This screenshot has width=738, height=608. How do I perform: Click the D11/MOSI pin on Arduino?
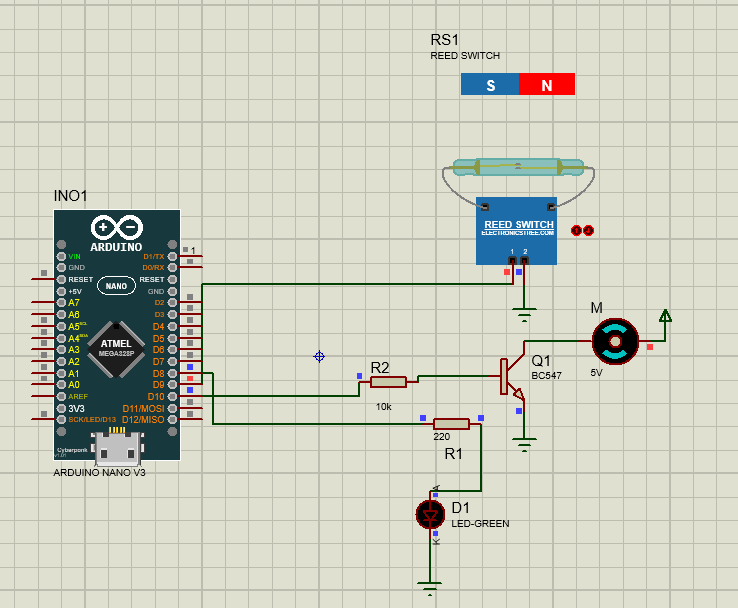coord(172,408)
